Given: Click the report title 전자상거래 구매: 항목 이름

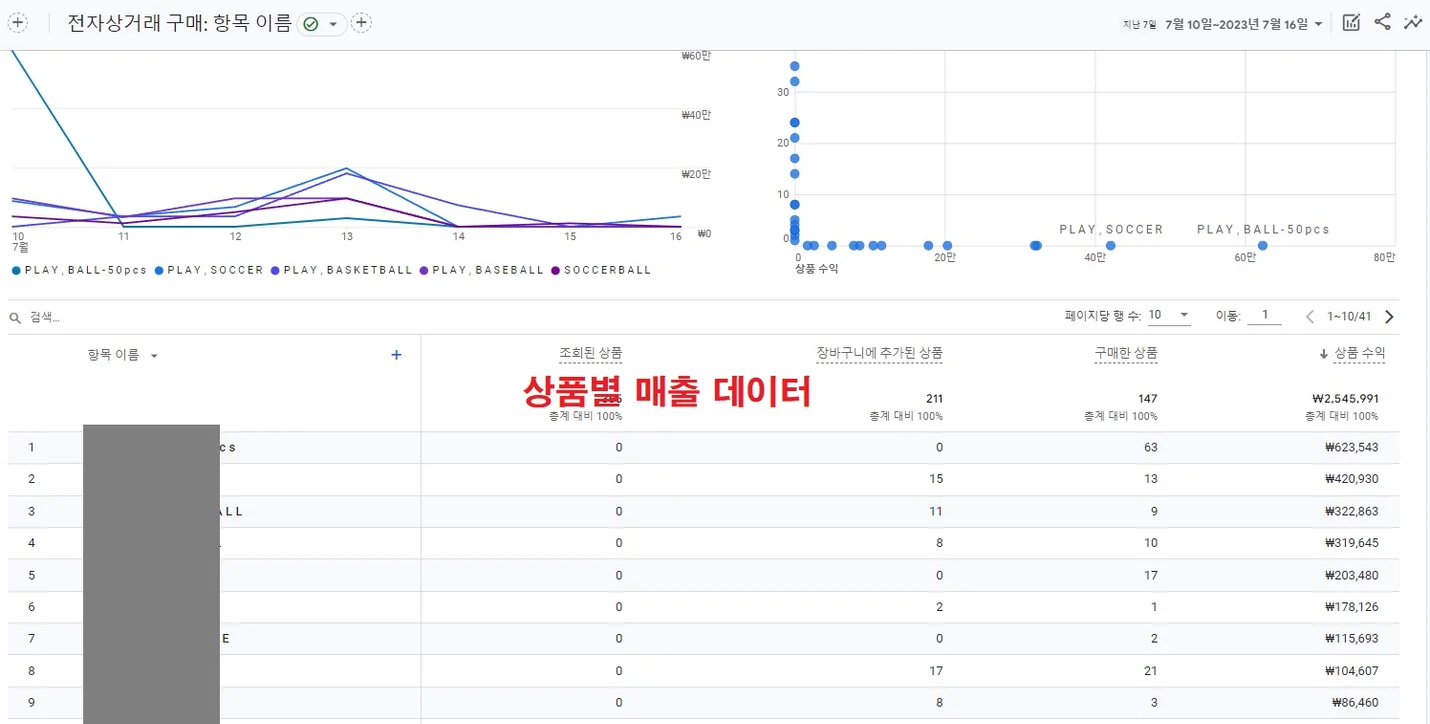Looking at the screenshot, I should pyautogui.click(x=180, y=24).
